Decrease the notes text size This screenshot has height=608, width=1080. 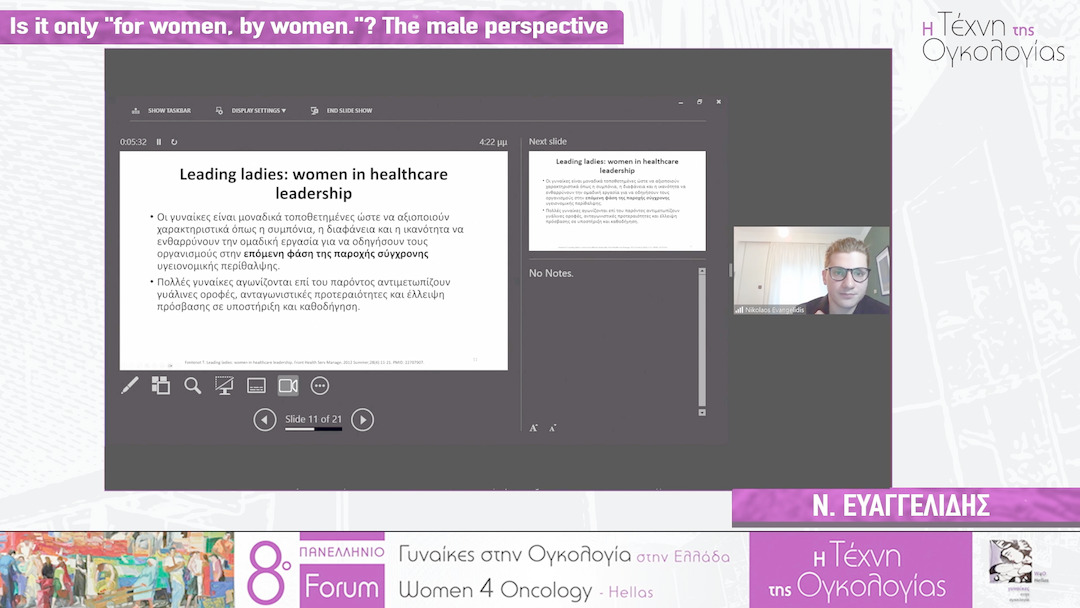coord(552,427)
